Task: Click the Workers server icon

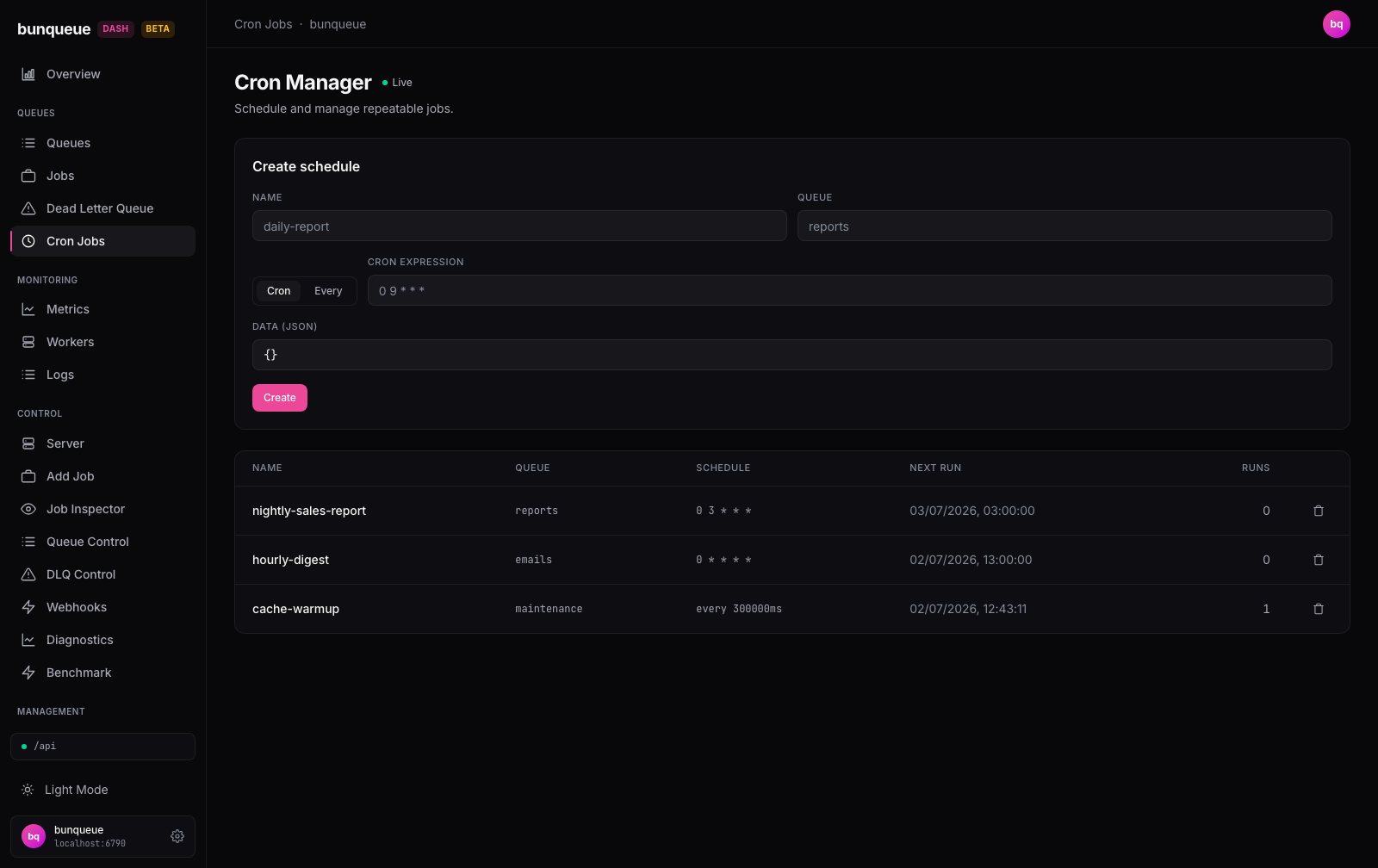Action: 28,342
